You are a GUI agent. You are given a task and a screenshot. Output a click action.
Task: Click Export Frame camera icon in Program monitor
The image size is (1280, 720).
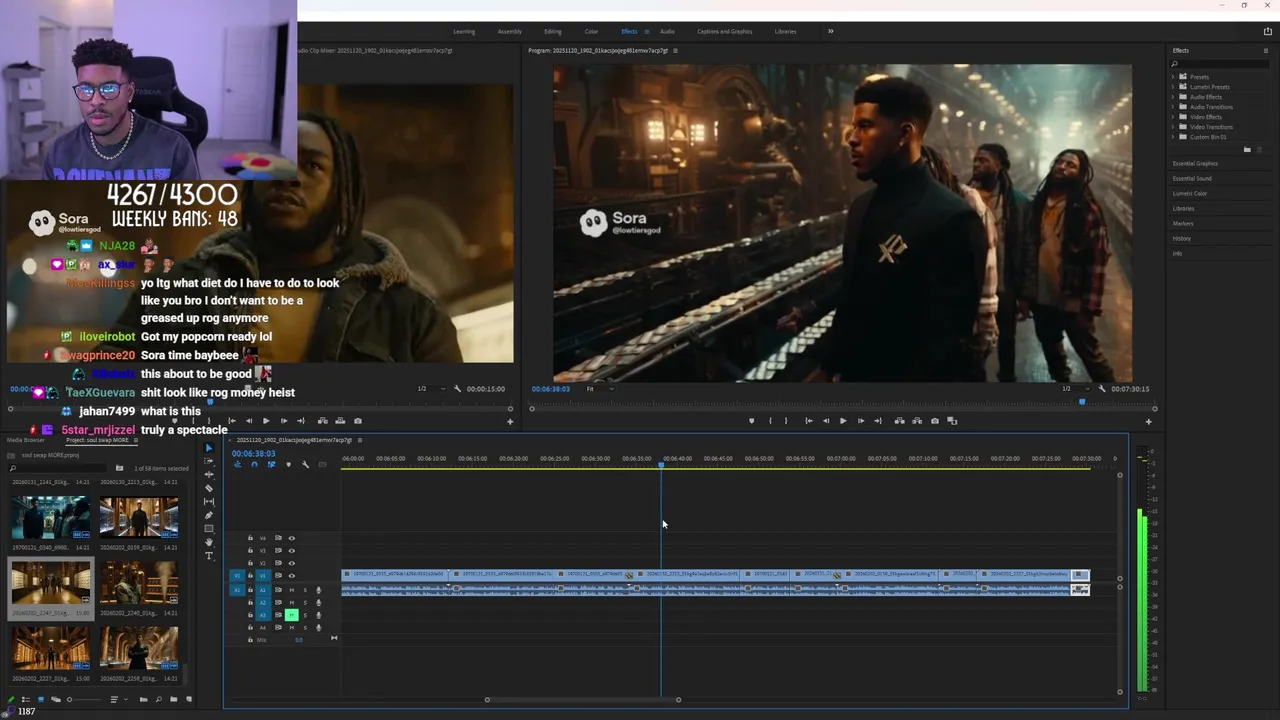(x=935, y=421)
